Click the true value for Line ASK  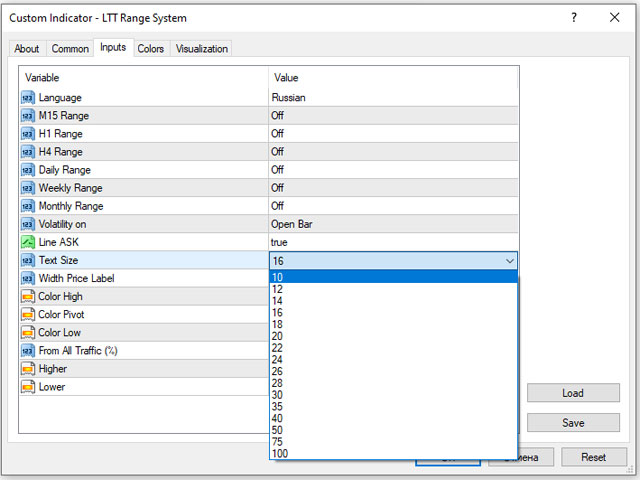point(279,242)
